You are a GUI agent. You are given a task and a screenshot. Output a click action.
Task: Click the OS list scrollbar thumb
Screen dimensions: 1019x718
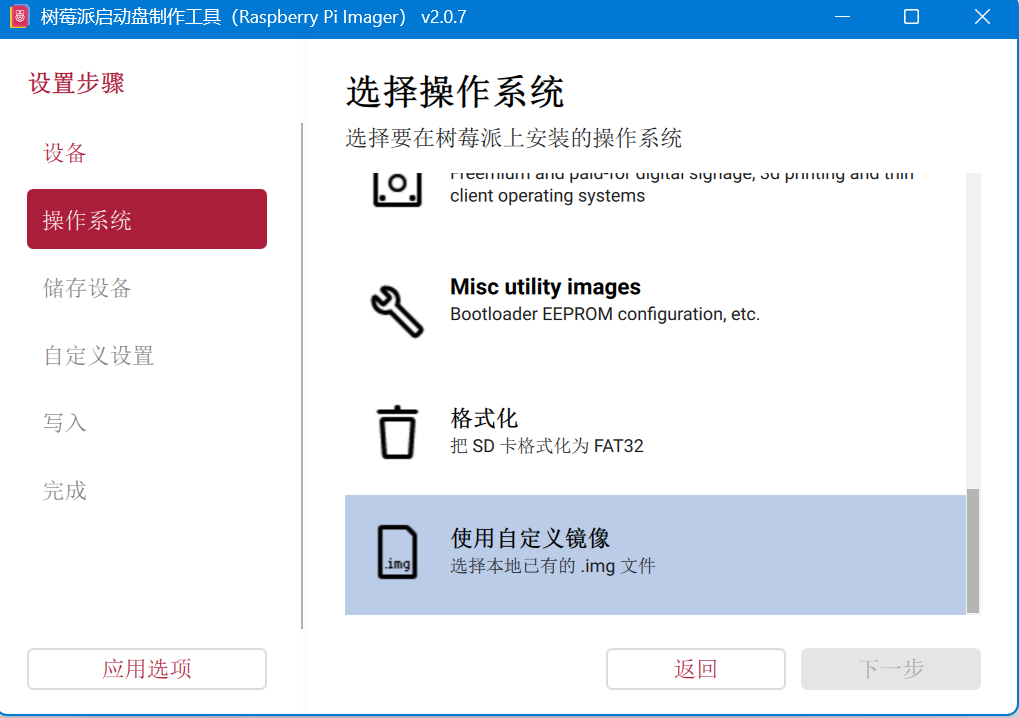pos(973,550)
